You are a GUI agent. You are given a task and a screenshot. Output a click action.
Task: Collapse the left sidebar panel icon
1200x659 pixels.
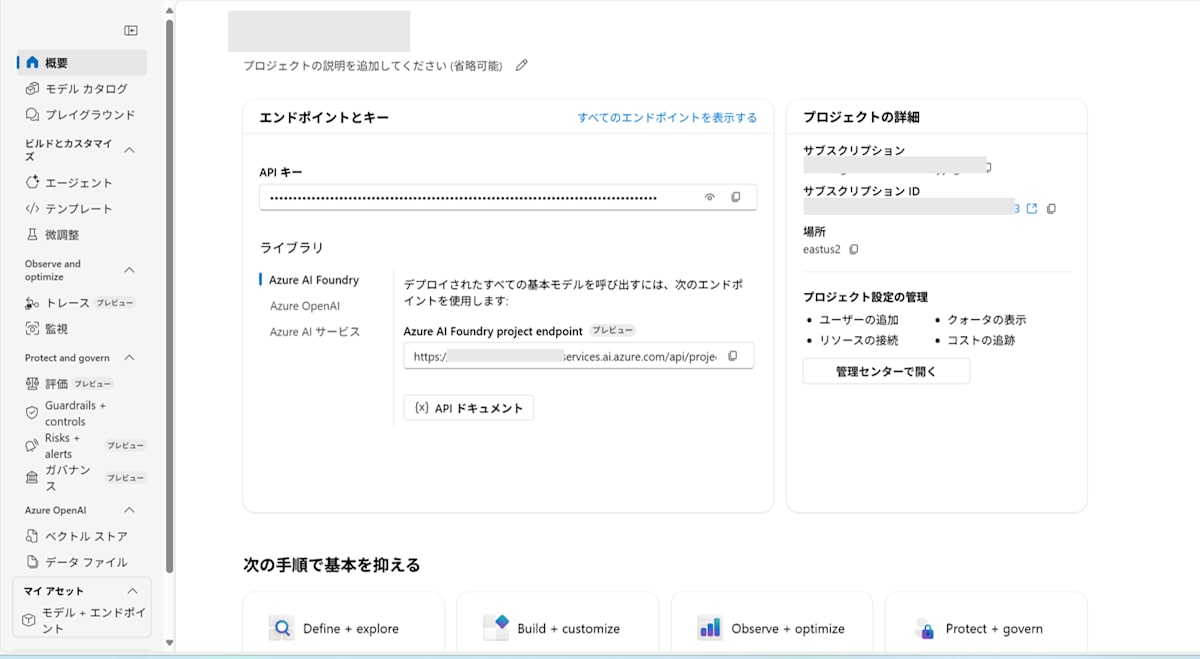click(x=131, y=31)
